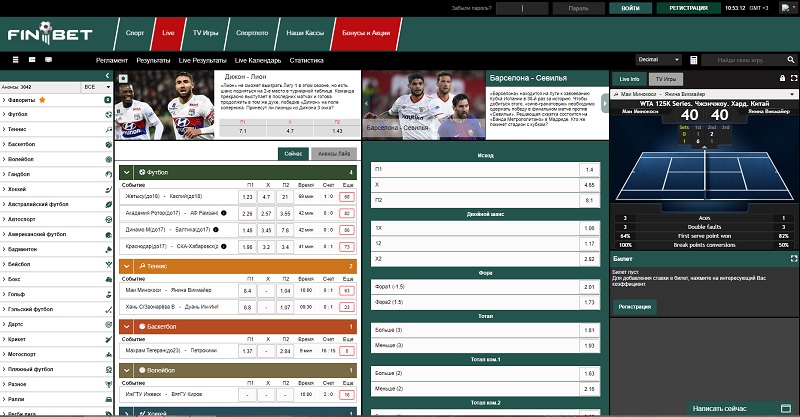Click the ball icon in Волейбол sidebar row
The height and width of the screenshot is (417, 800).
(108, 159)
